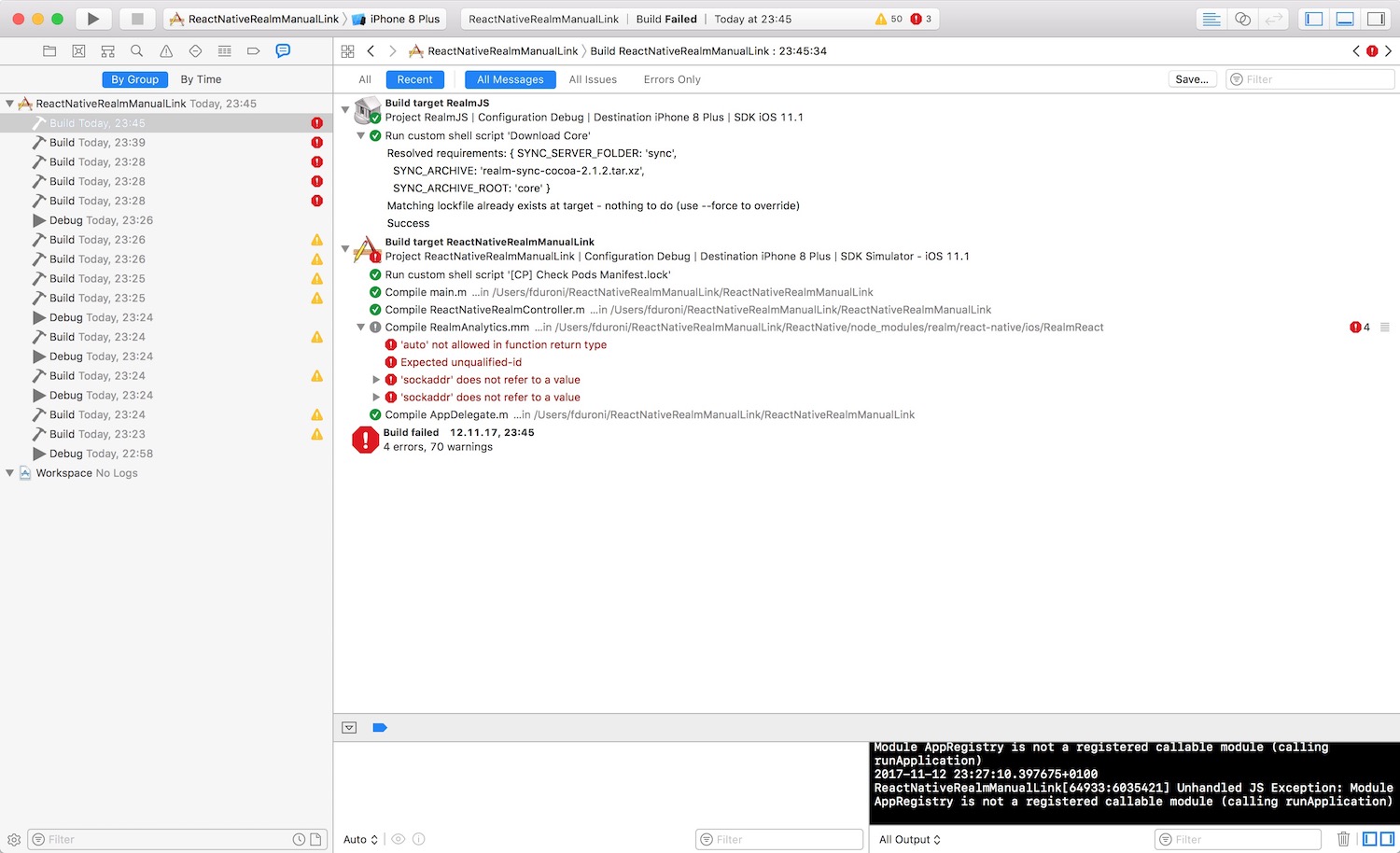Open the Breakpoint navigator
This screenshot has height=853, width=1400.
[x=253, y=51]
